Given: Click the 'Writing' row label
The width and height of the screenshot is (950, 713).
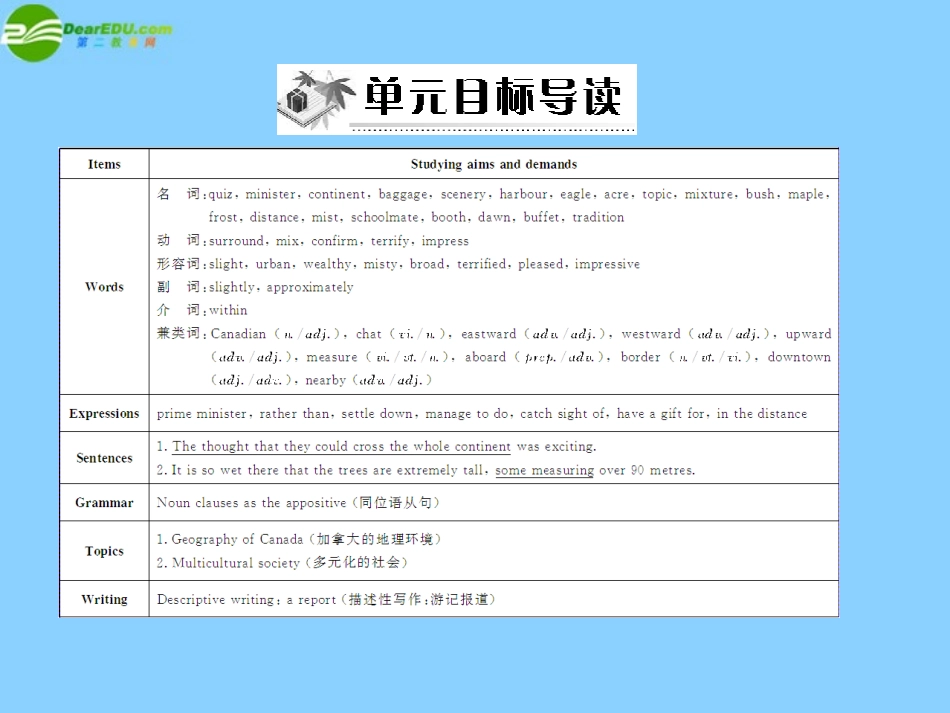Looking at the screenshot, I should coord(104,599).
